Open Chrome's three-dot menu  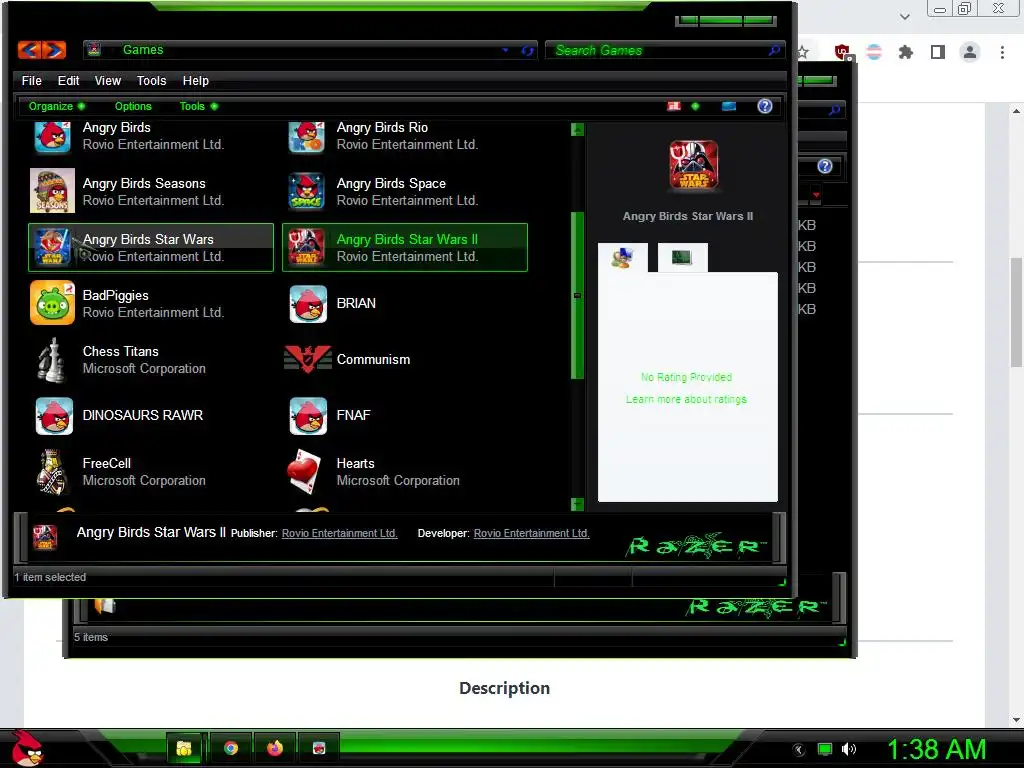1002,52
